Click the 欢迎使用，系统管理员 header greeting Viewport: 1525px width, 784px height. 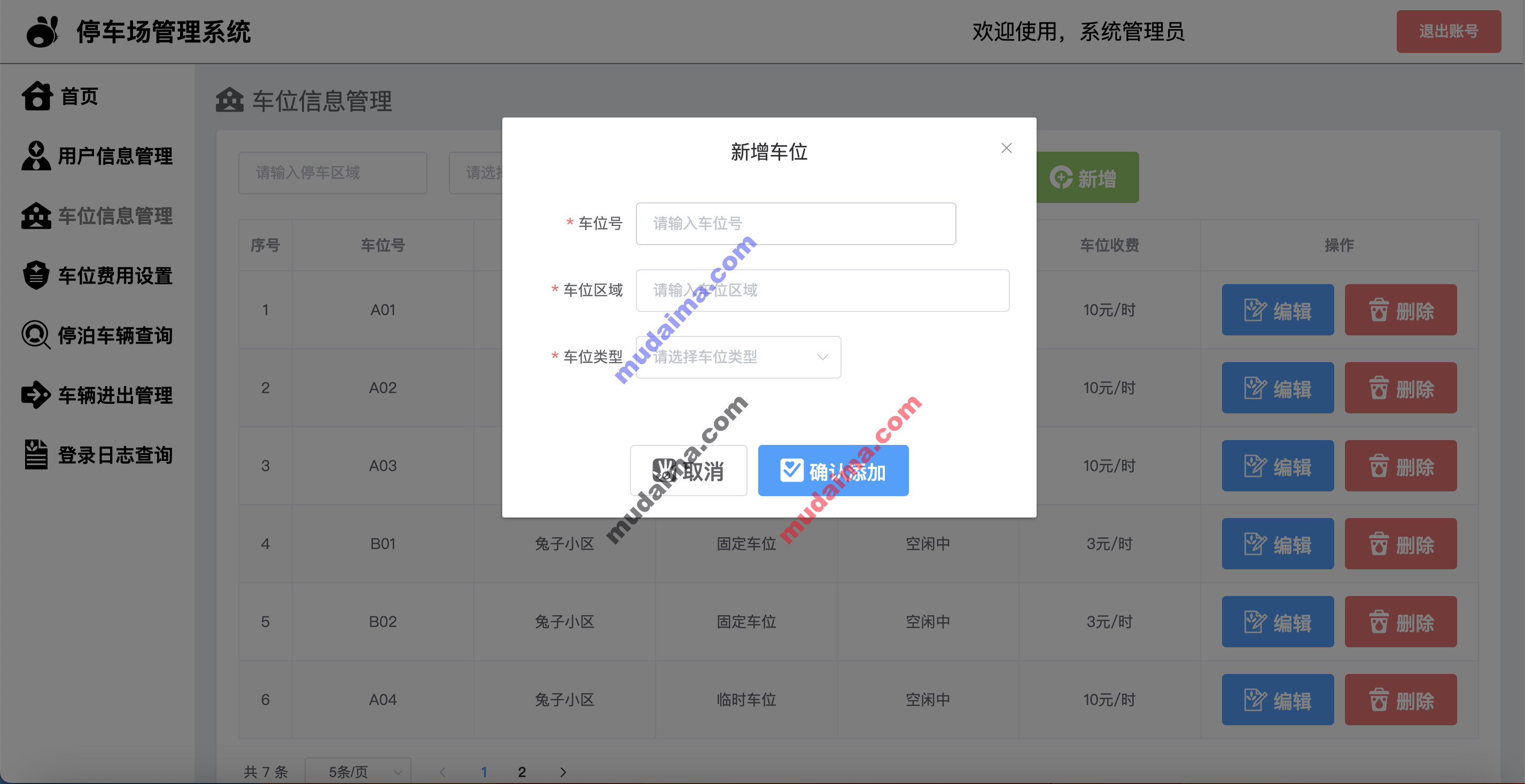(x=1079, y=32)
